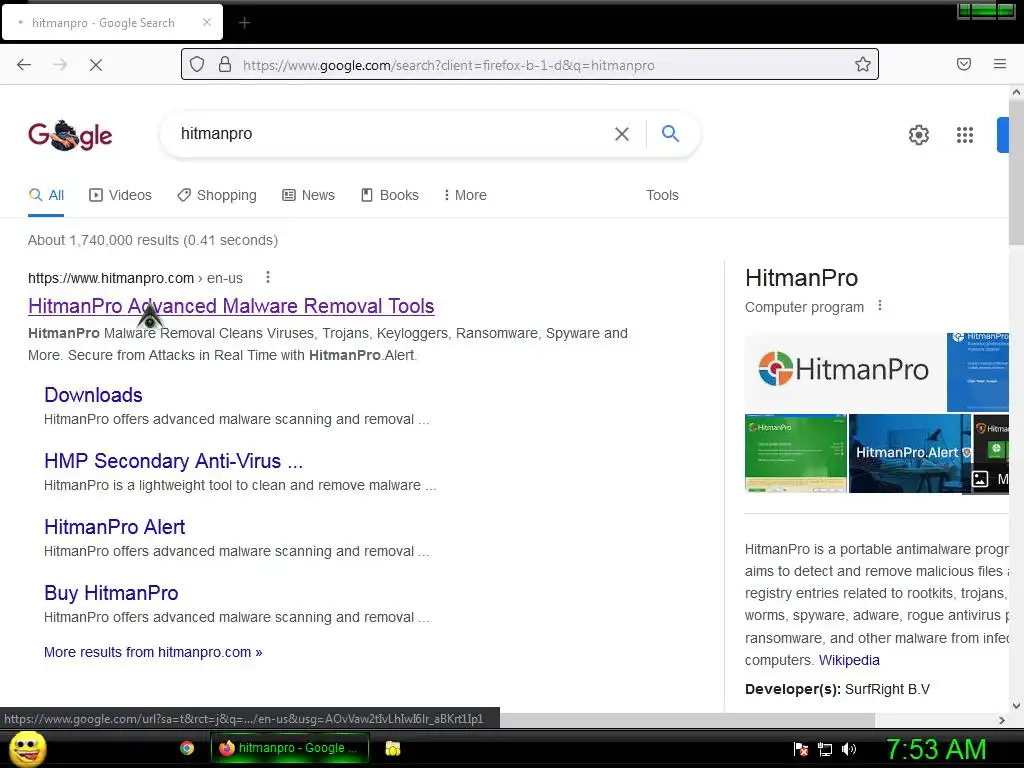Image resolution: width=1024 pixels, height=768 pixels.
Task: Open the HitmanPro Alert sitelink
Action: pos(115,527)
